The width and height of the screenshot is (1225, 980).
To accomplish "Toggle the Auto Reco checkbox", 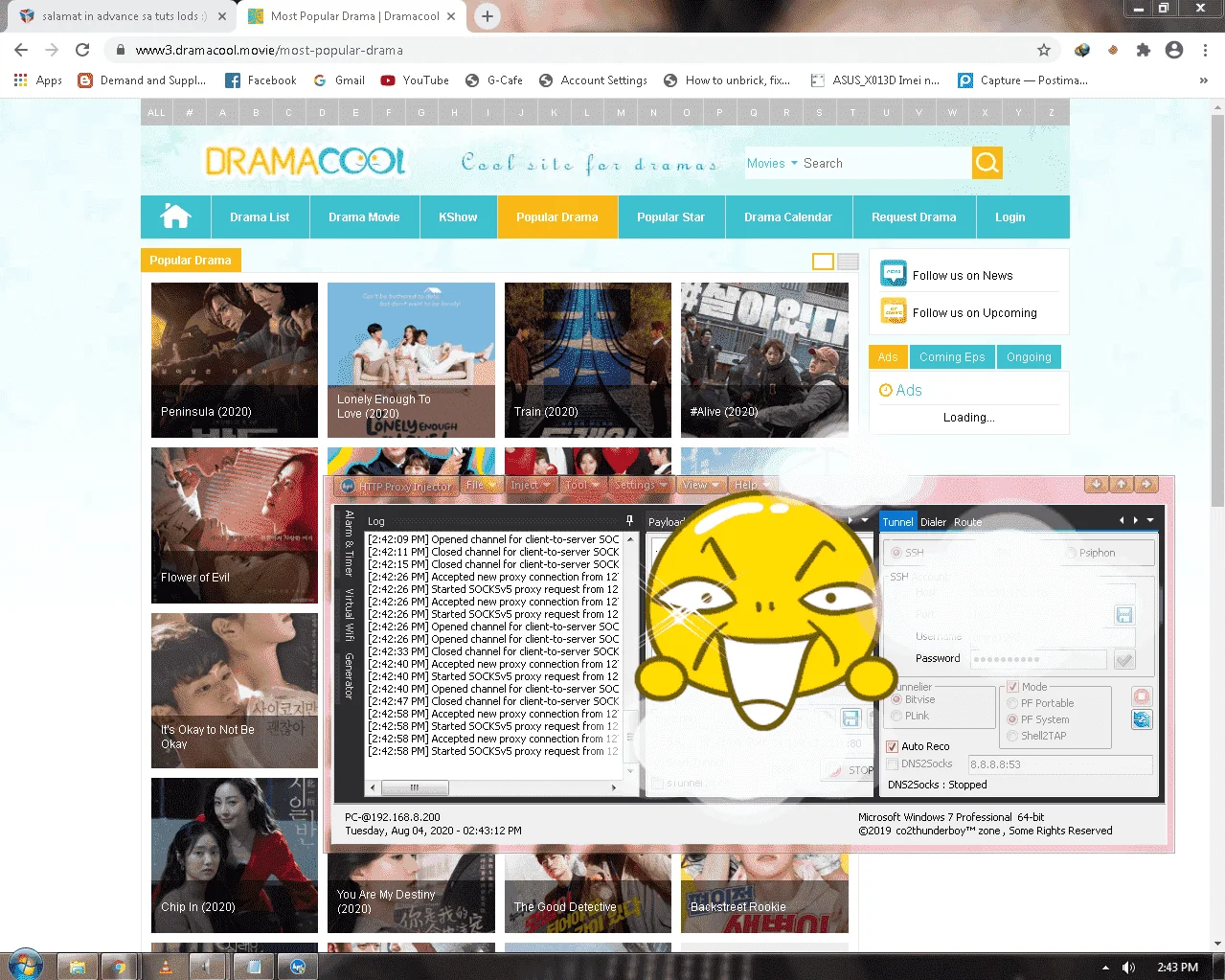I will point(892,746).
